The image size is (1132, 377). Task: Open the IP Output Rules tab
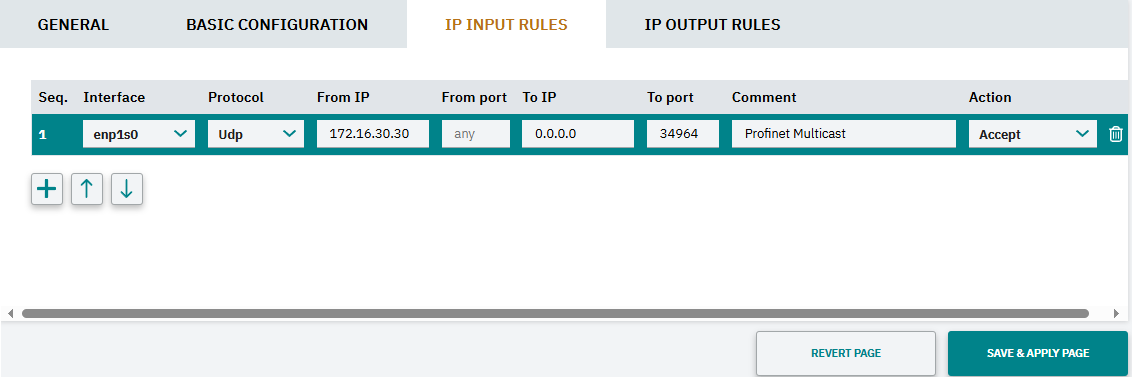coord(712,24)
